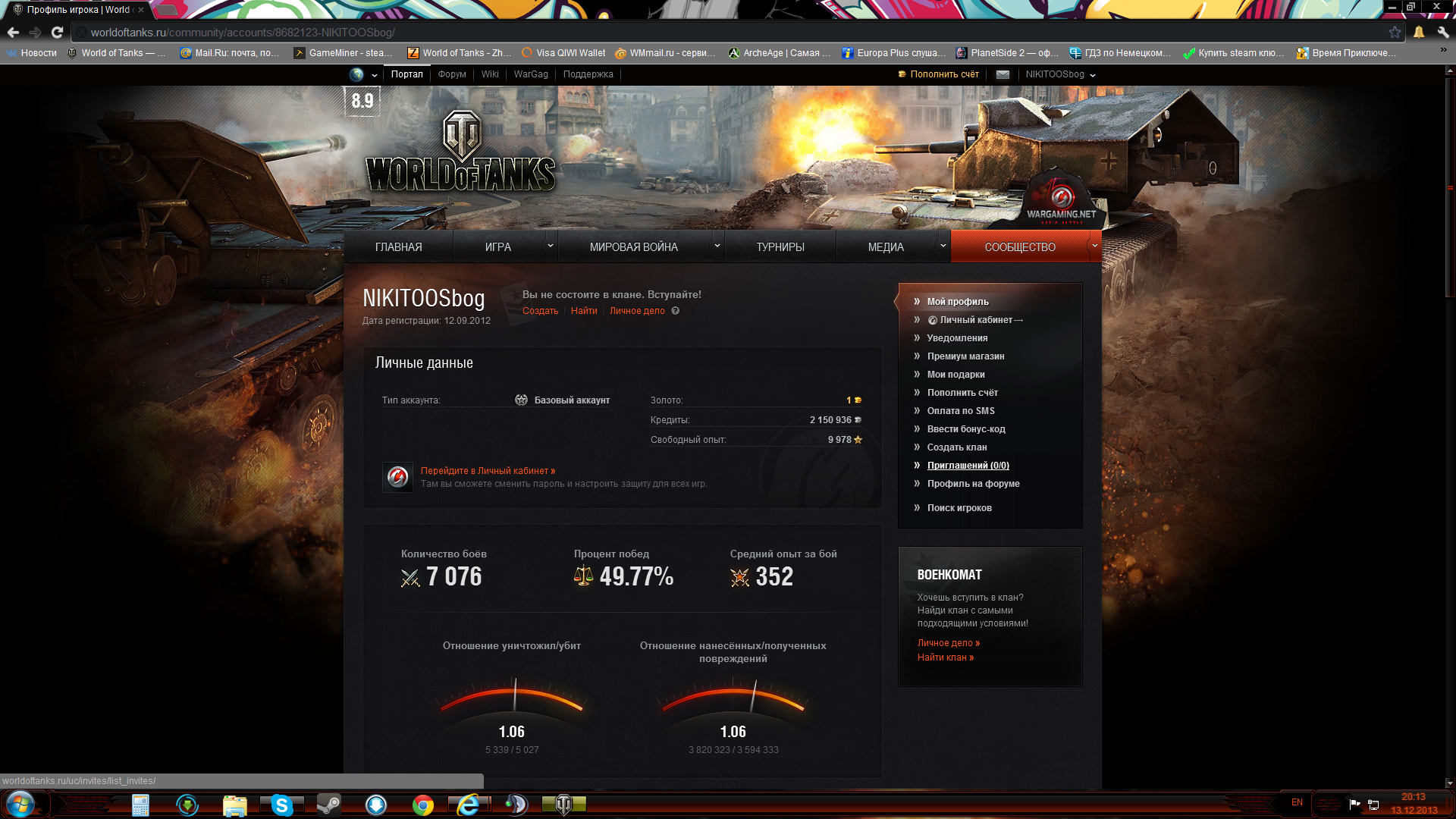
Task: Open Internet Explorer taskbar icon
Action: (x=469, y=805)
